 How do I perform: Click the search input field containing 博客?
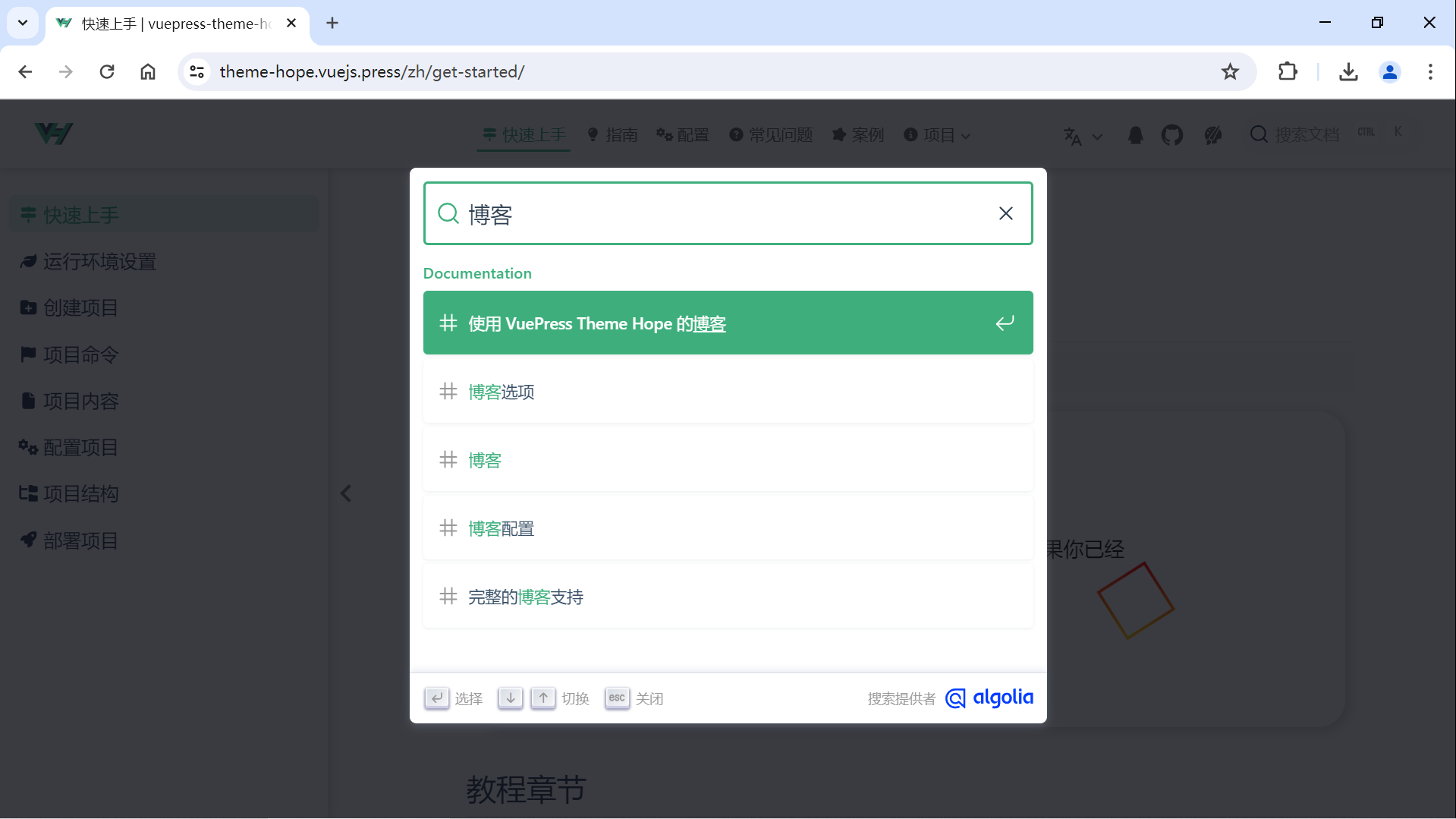click(x=727, y=213)
